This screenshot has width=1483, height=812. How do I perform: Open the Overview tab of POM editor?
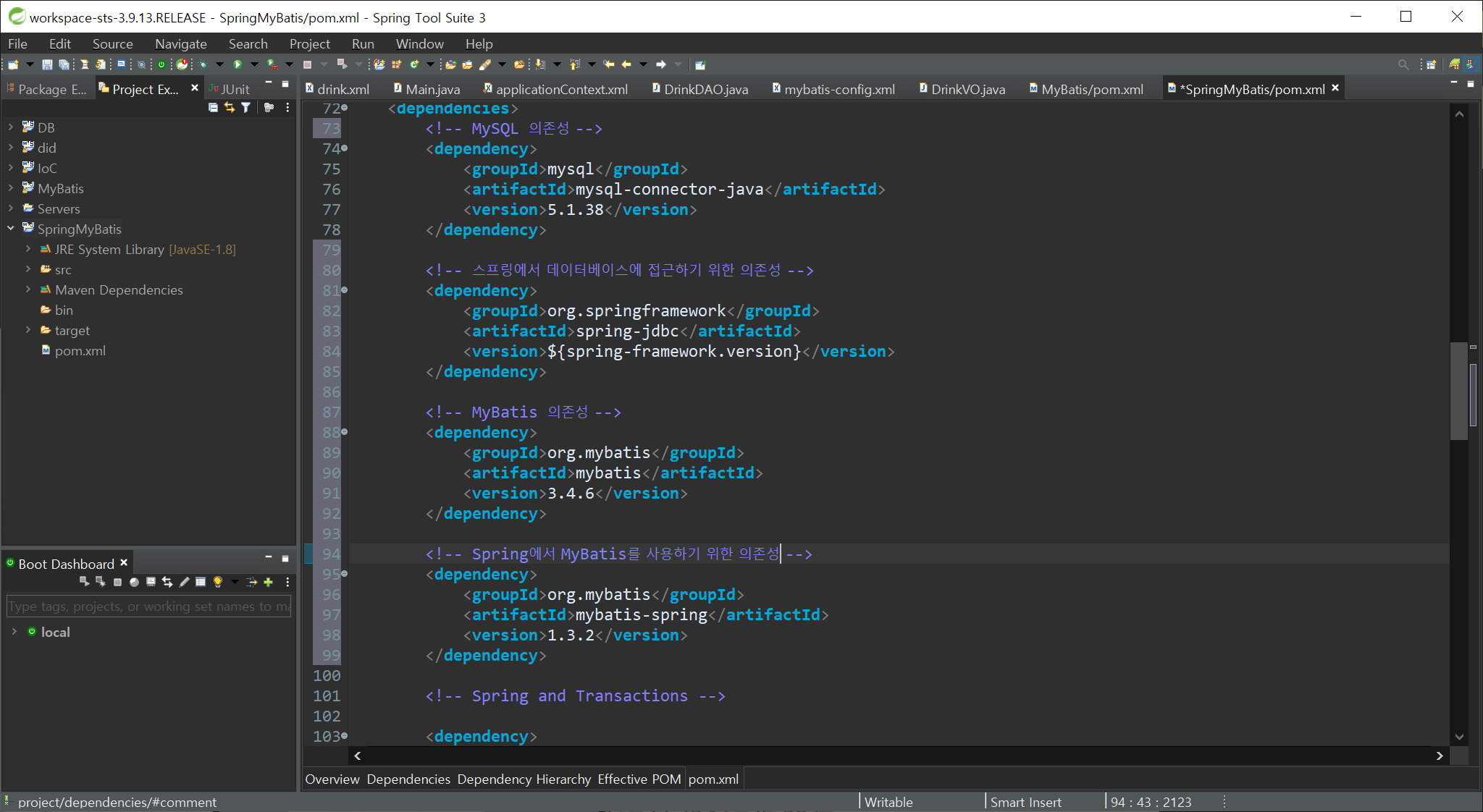pyautogui.click(x=332, y=779)
